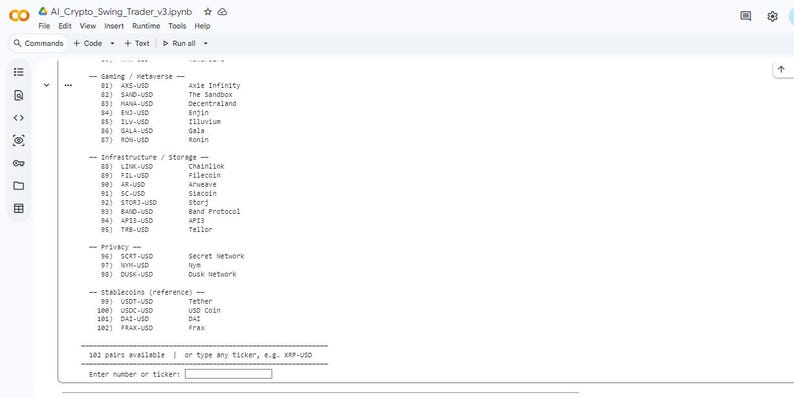Click the Google Drive file icon

[x=43, y=12]
